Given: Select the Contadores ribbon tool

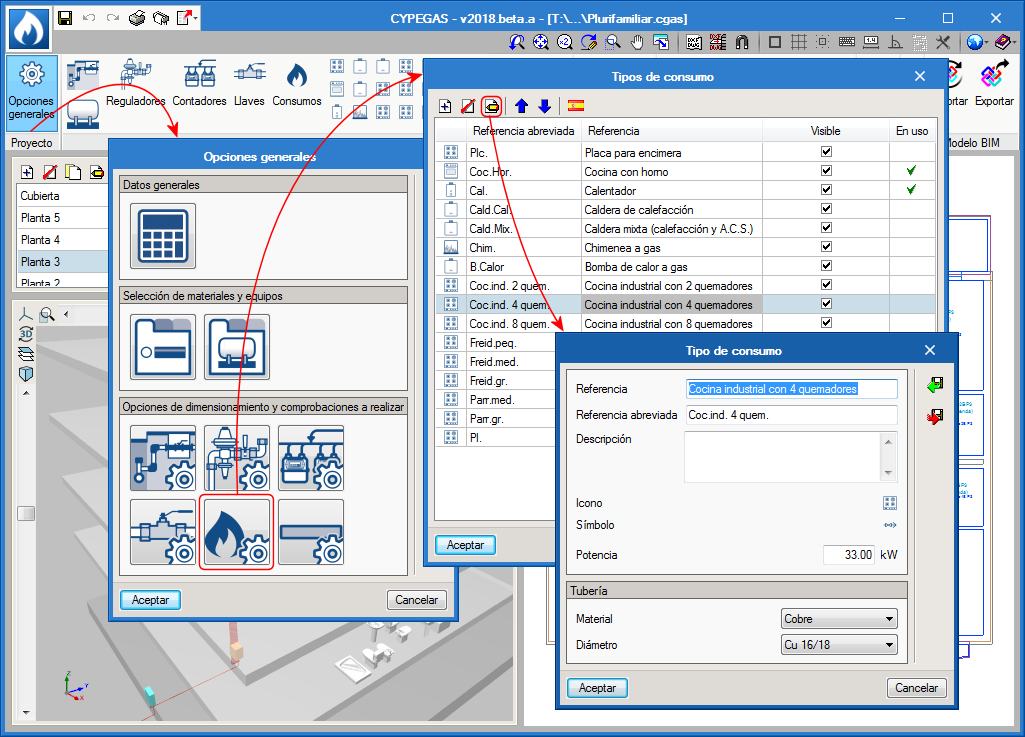Looking at the screenshot, I should [199, 83].
